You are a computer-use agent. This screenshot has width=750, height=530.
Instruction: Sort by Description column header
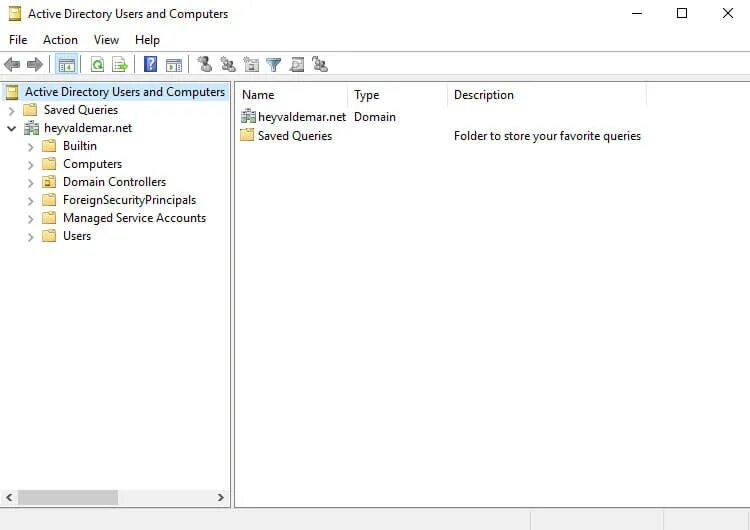point(547,95)
